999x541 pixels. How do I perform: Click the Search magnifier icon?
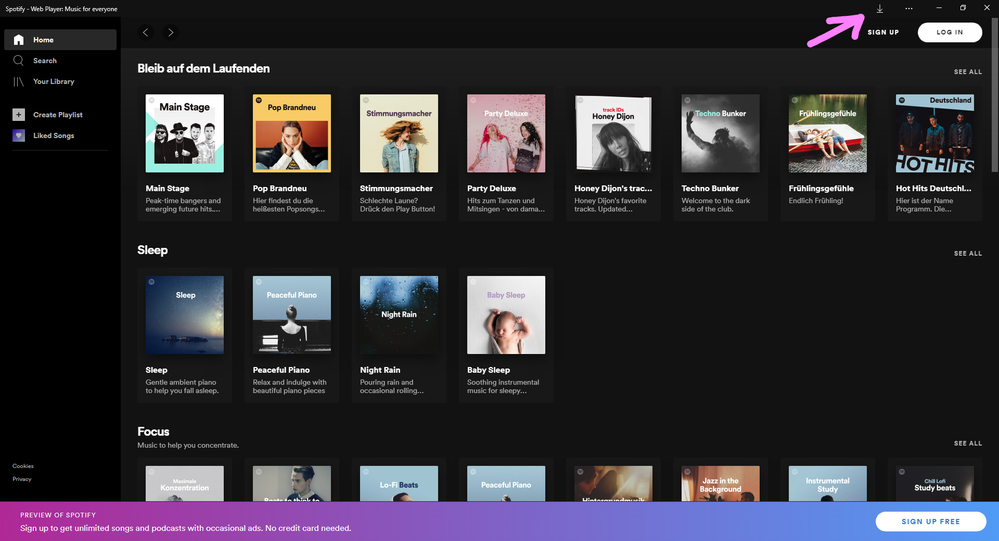coord(18,61)
